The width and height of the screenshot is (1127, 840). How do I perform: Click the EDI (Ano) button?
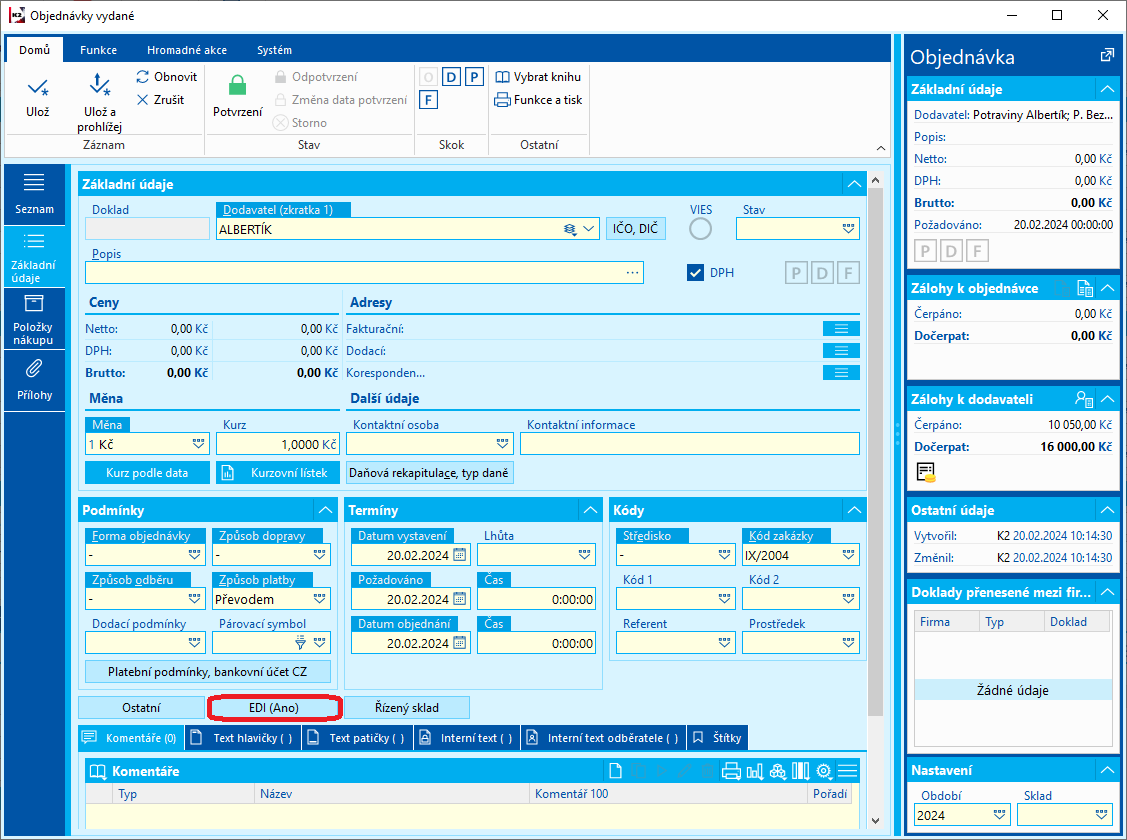tap(274, 707)
